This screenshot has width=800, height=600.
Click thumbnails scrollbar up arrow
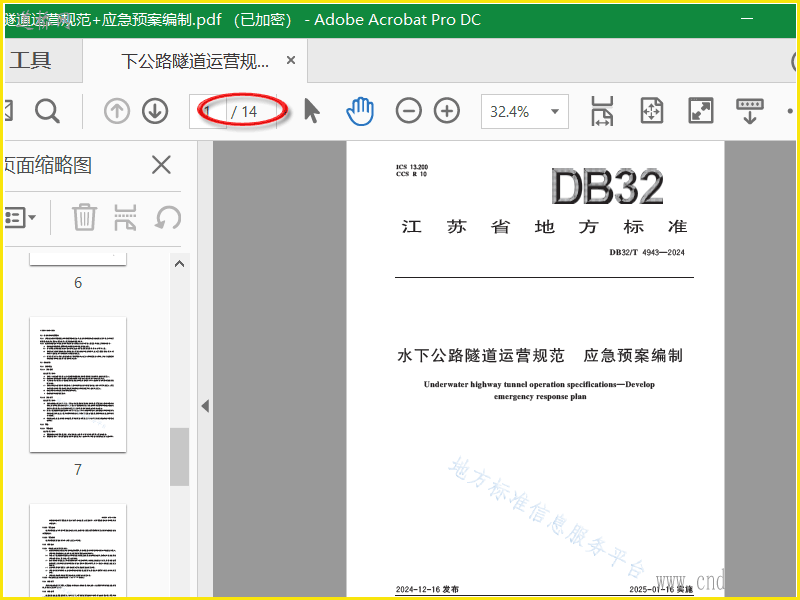point(180,264)
